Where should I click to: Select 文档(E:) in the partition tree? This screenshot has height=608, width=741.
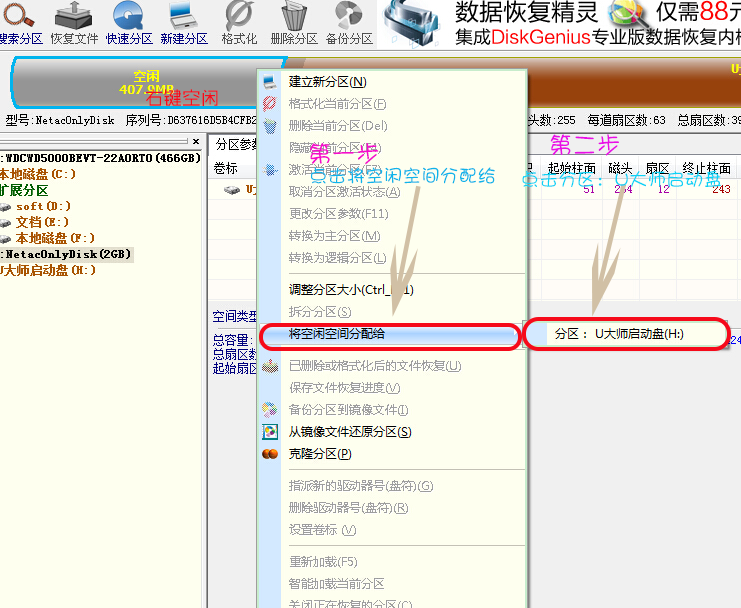pos(42,223)
